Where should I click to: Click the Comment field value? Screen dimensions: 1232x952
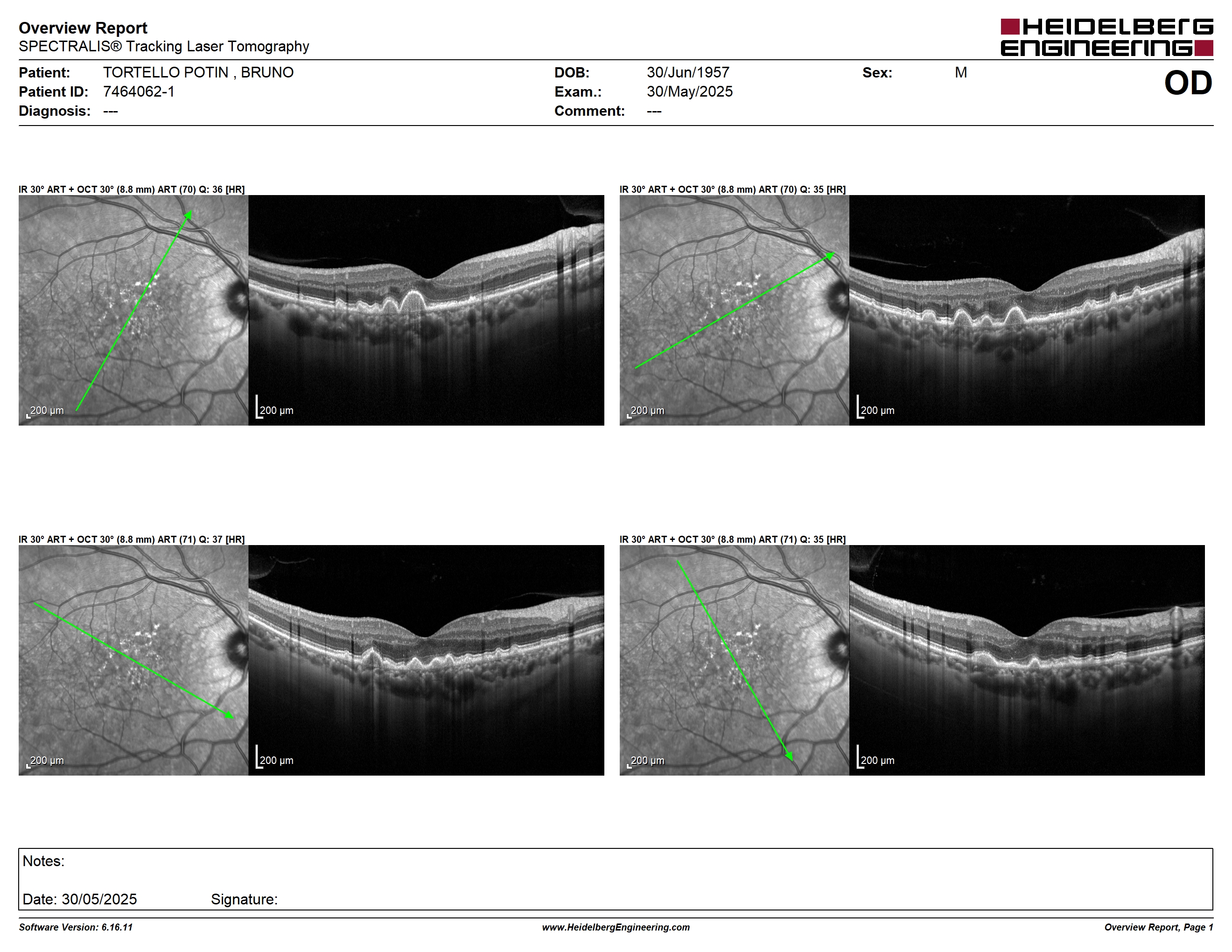coord(654,111)
